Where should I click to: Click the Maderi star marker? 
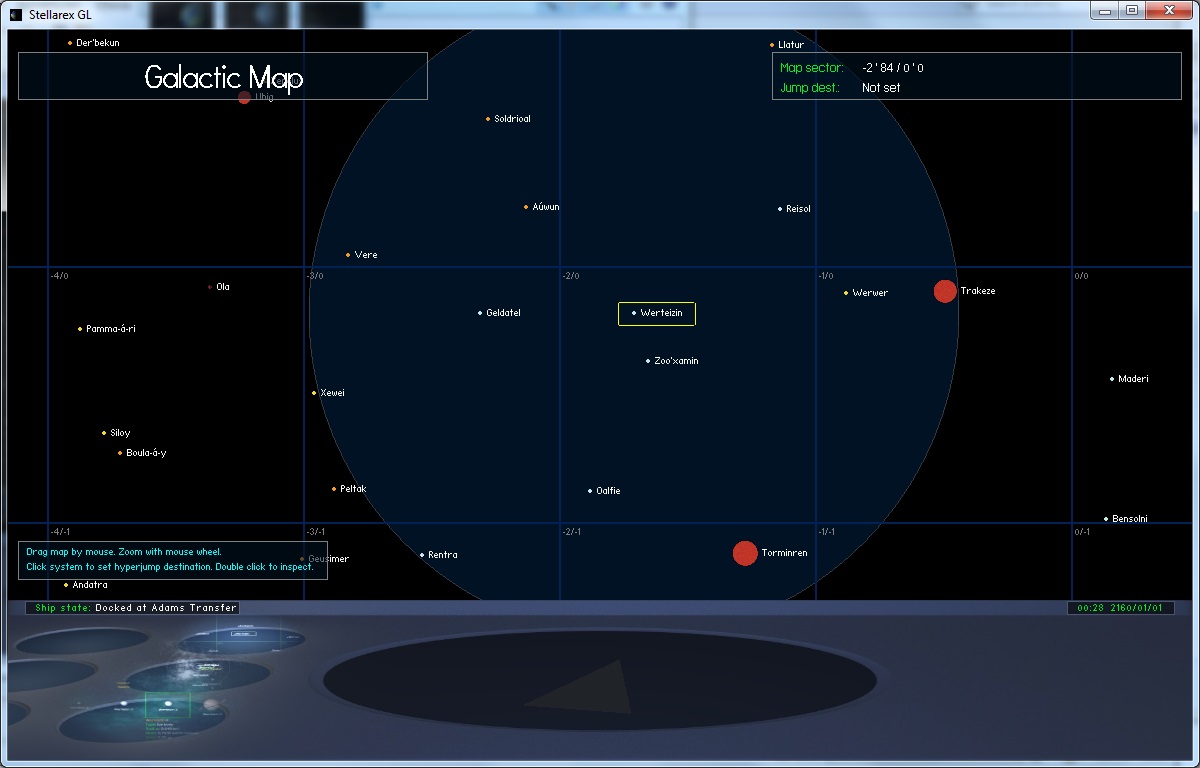pyautogui.click(x=1112, y=379)
